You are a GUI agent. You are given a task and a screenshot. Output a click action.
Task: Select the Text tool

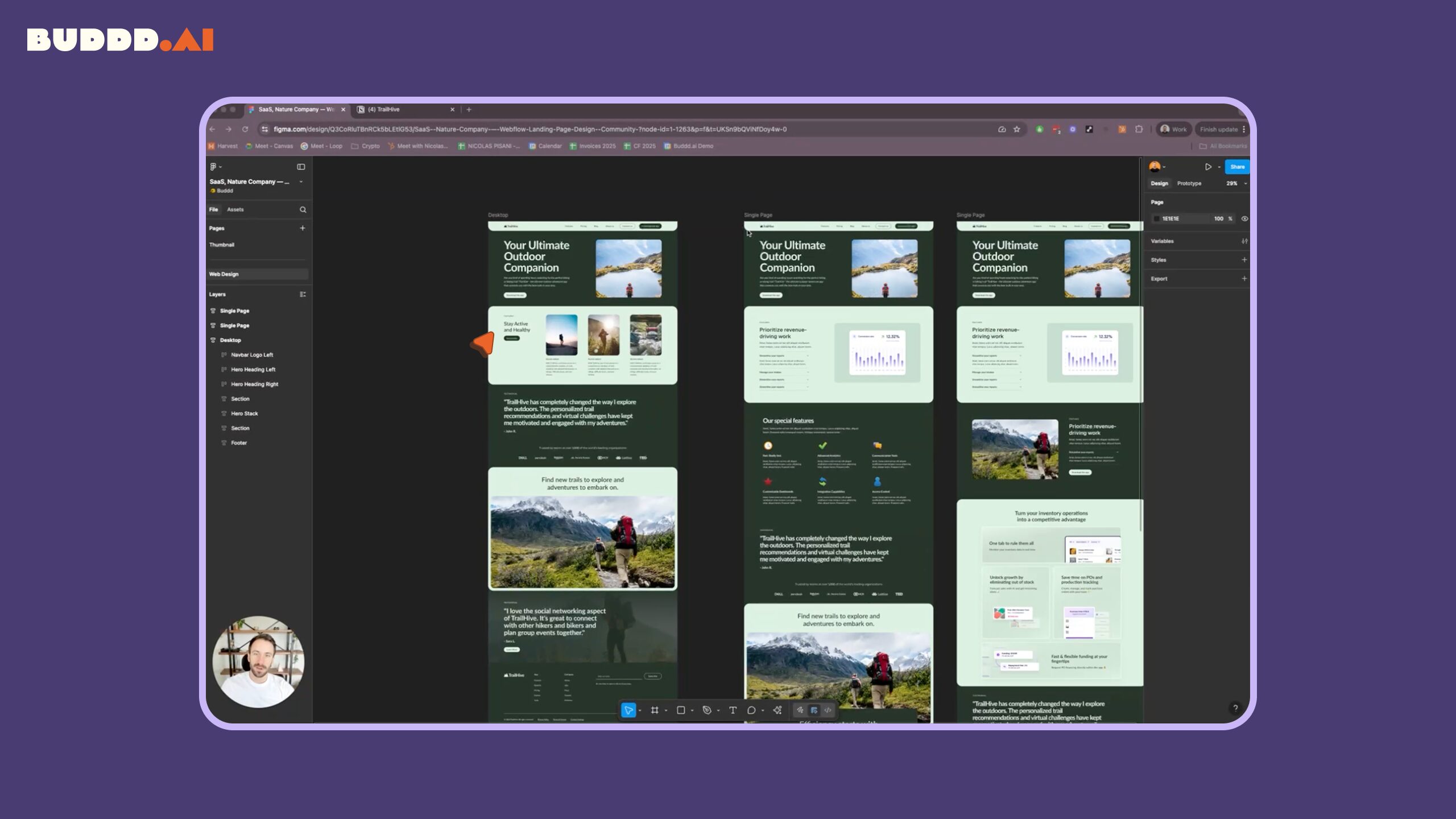tap(733, 710)
